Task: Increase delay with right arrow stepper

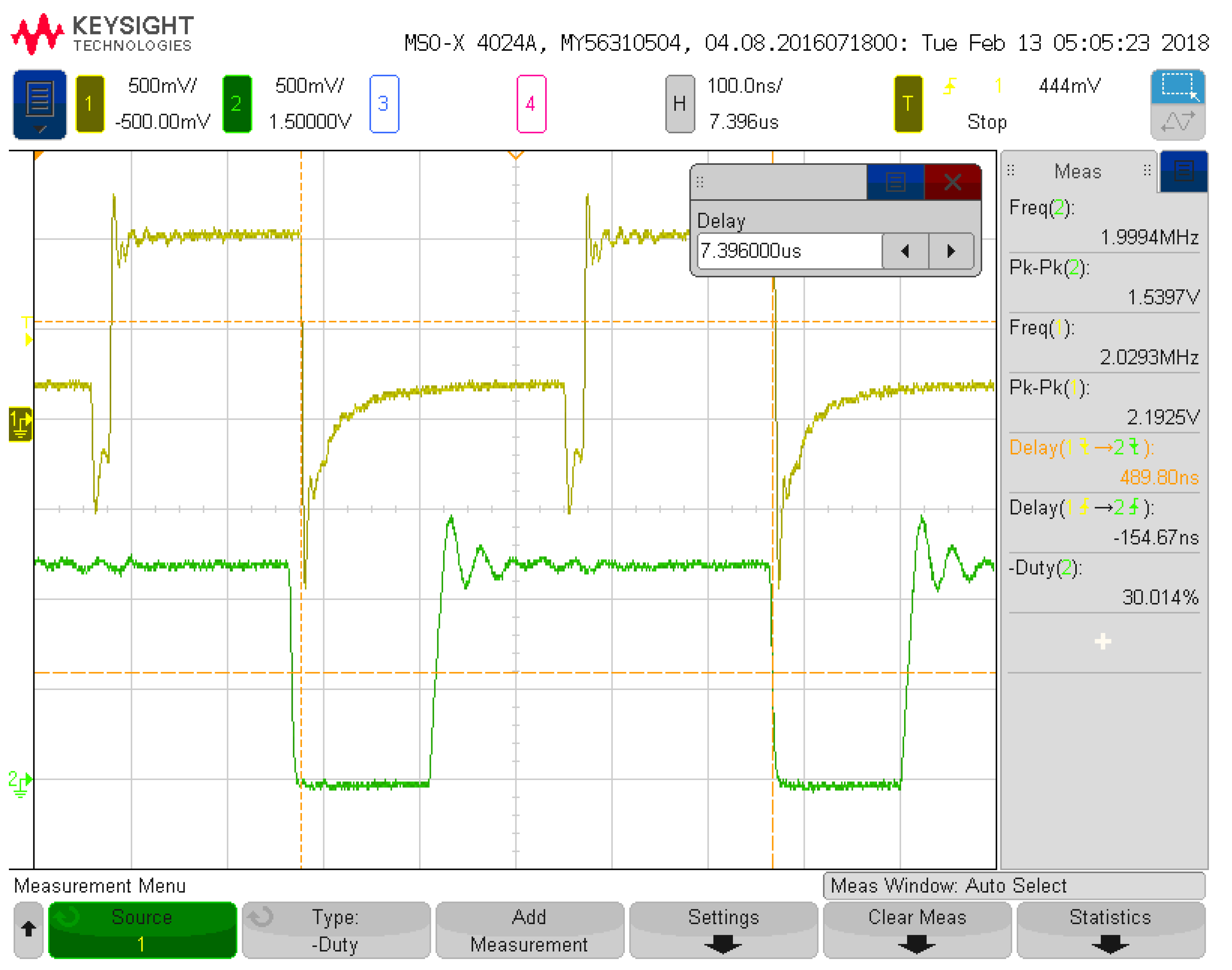Action: click(x=952, y=251)
